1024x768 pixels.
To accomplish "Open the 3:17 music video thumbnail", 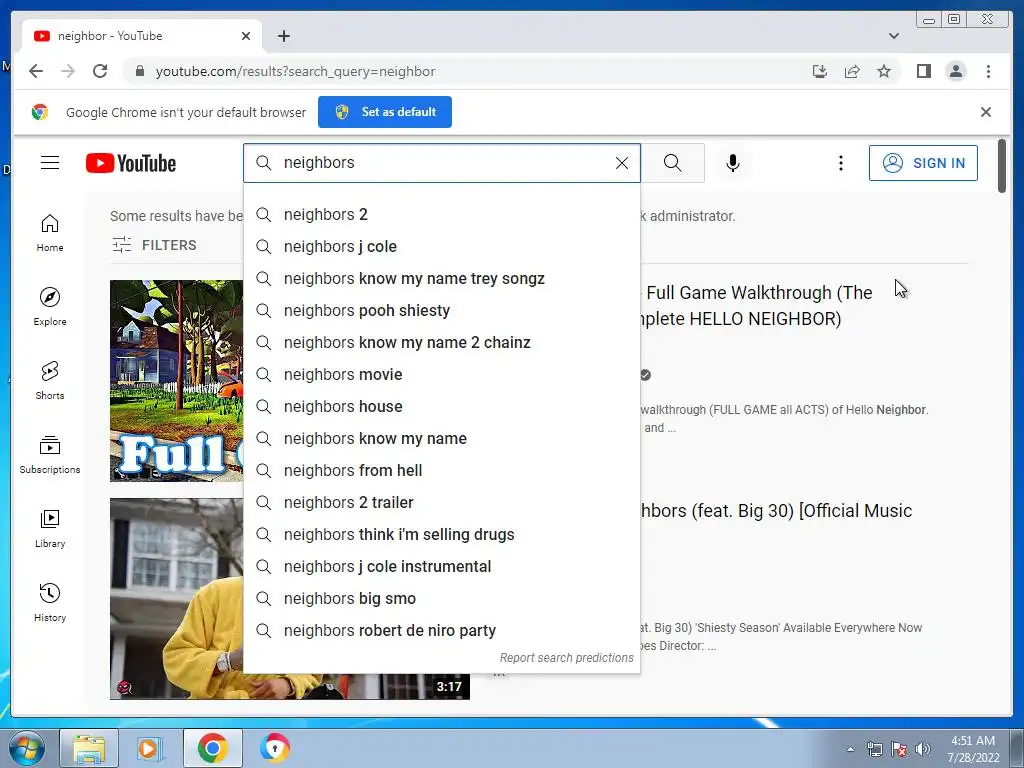I will (x=176, y=599).
